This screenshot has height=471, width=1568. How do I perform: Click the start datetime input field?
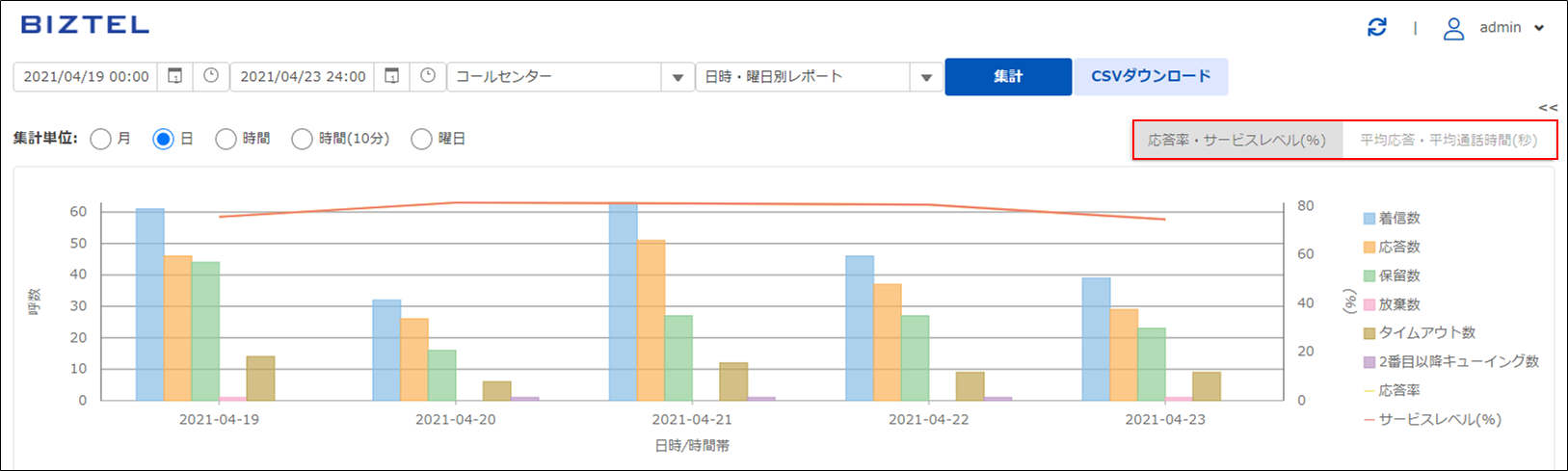click(x=86, y=77)
